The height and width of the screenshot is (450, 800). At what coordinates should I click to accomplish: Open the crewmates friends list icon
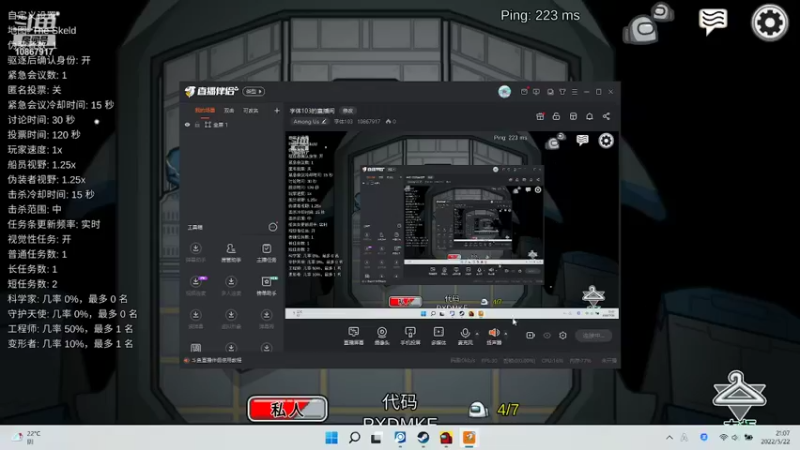tap(647, 23)
